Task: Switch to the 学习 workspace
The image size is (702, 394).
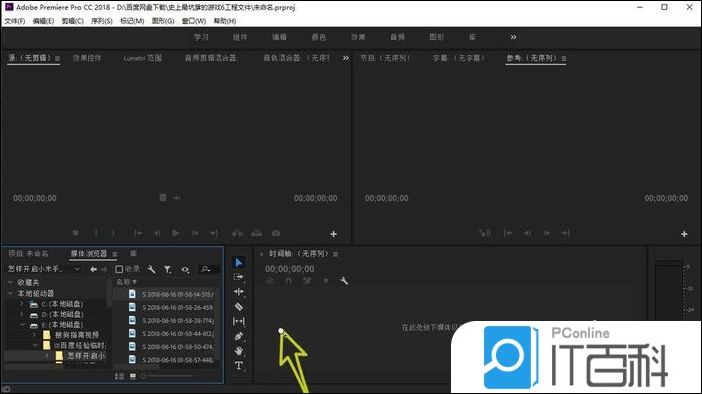Action: pos(201,37)
